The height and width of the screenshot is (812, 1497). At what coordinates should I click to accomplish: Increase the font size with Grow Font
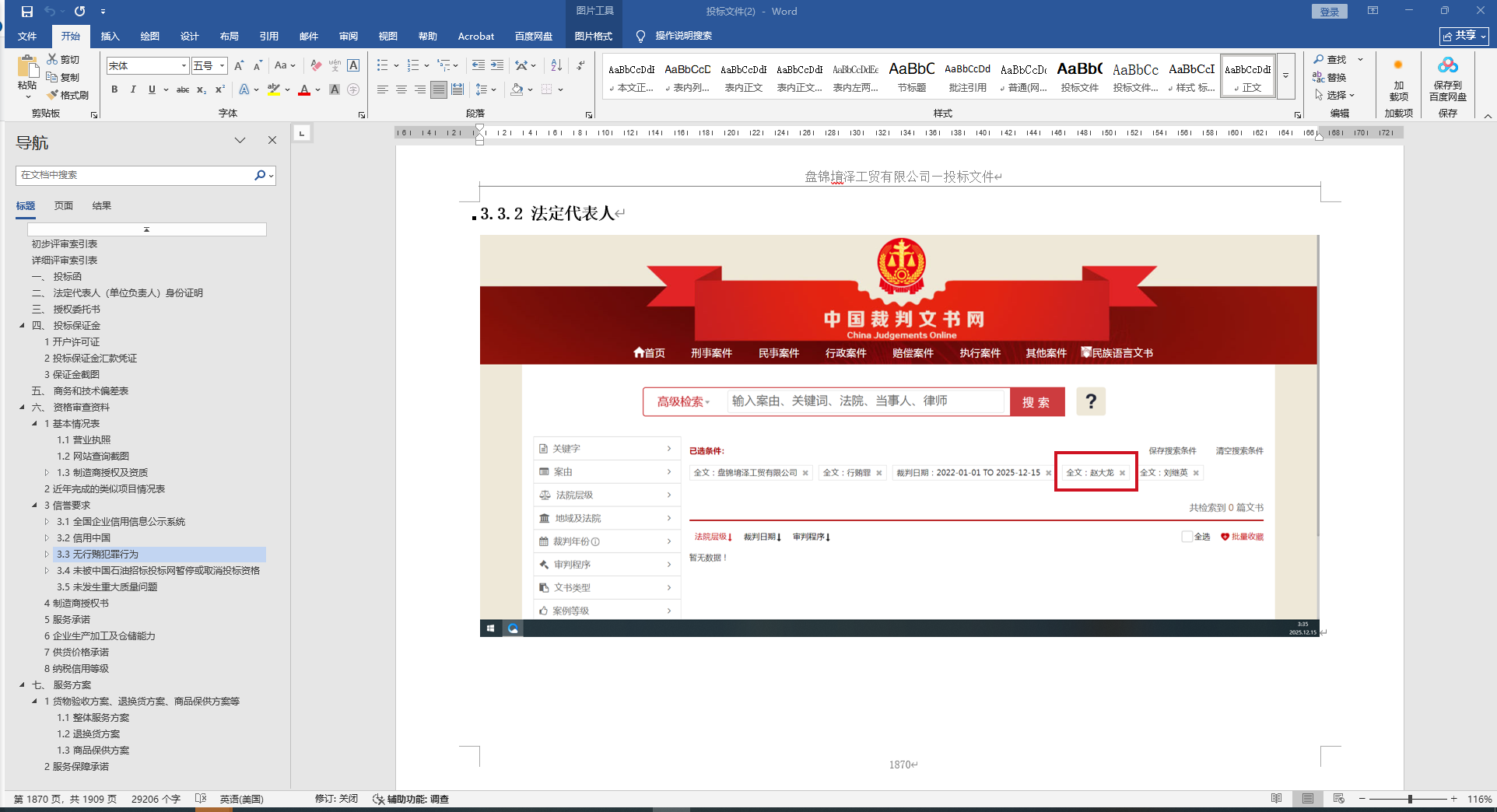point(239,66)
